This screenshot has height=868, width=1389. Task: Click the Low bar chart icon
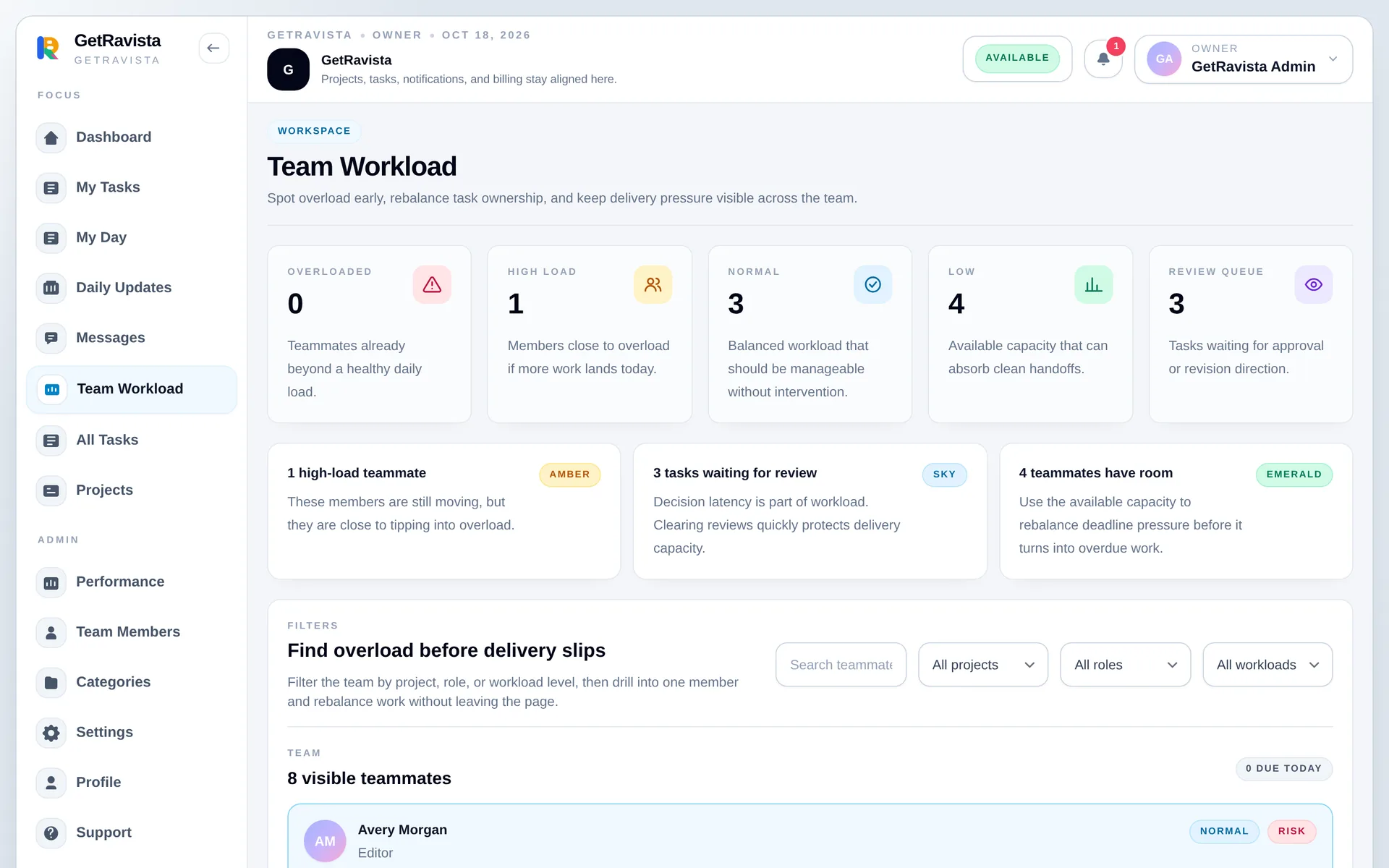[x=1093, y=284]
